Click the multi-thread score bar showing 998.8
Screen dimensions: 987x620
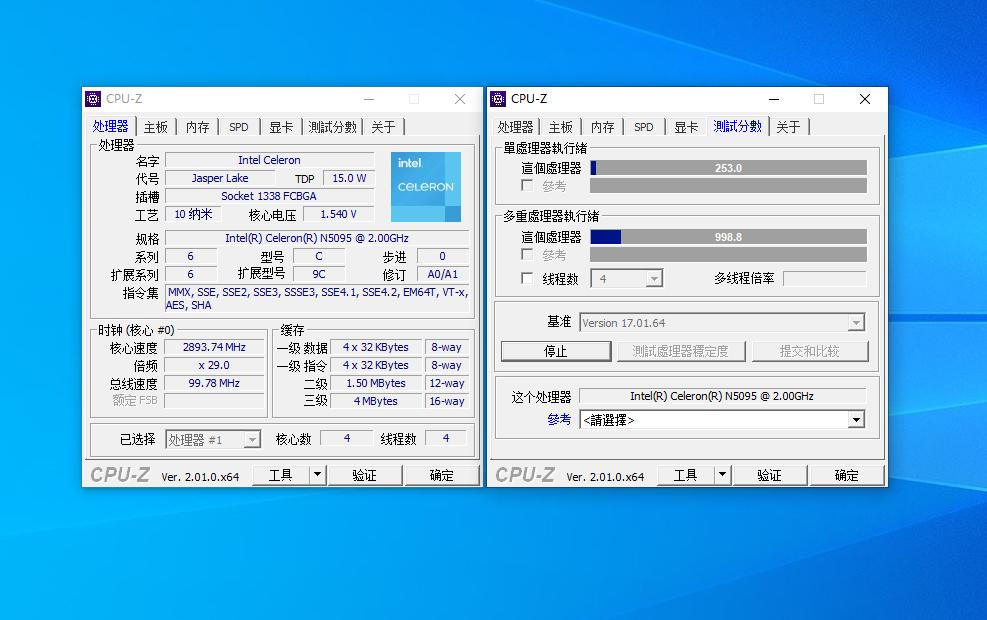click(730, 237)
